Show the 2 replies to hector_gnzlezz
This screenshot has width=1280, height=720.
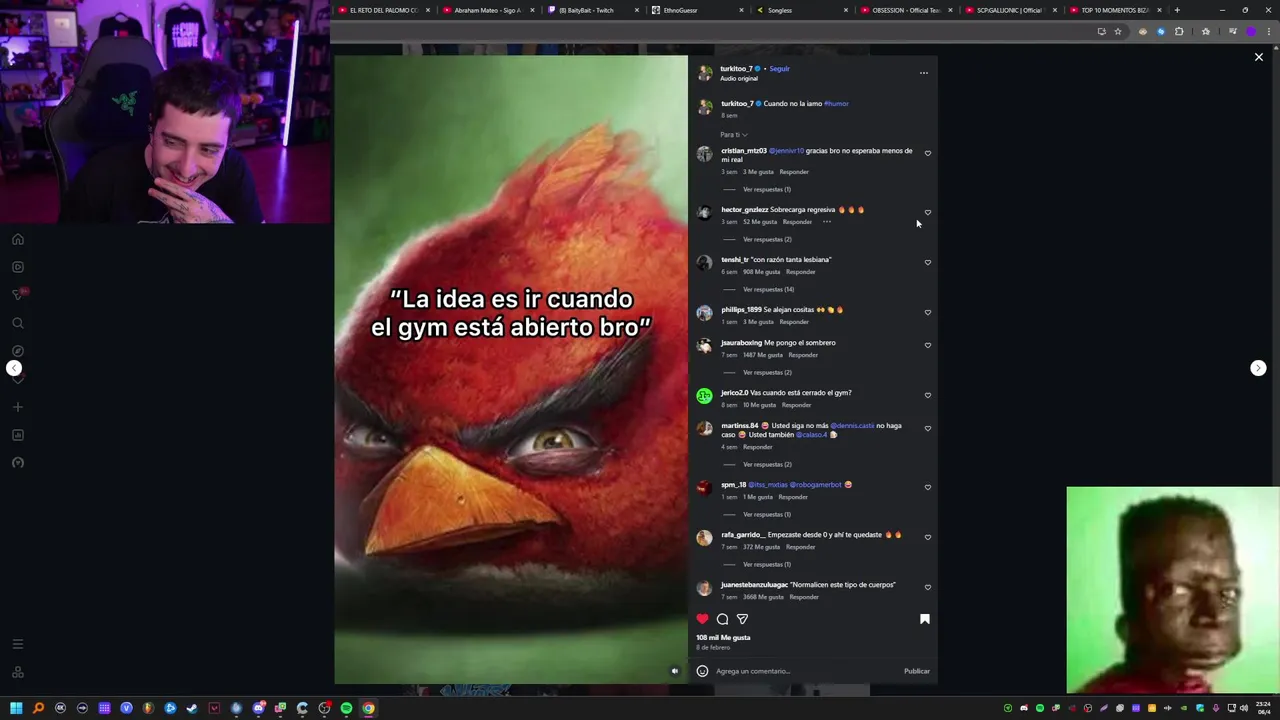[x=766, y=239]
